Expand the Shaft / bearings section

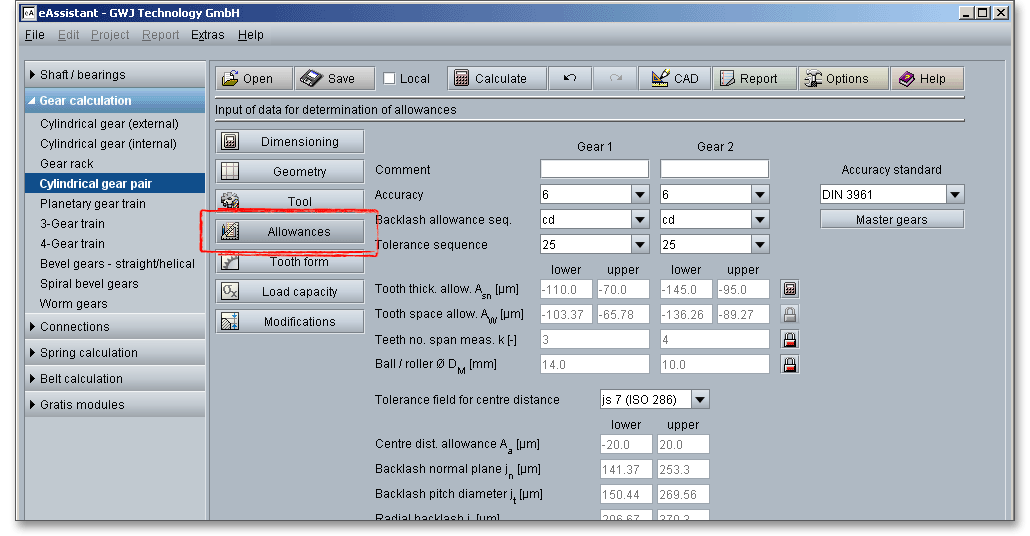(82, 75)
